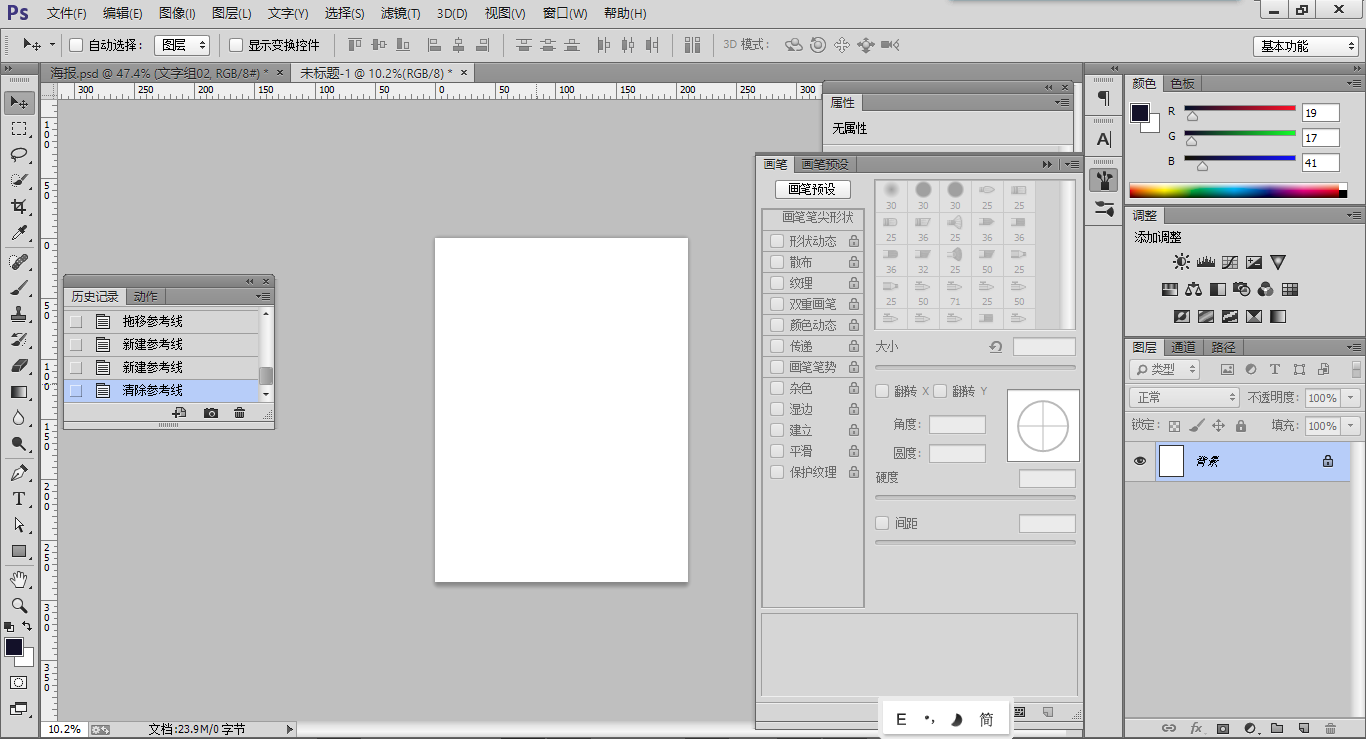Toggle 双重画笔 checkbox
Image resolution: width=1366 pixels, height=739 pixels.
pyautogui.click(x=777, y=304)
